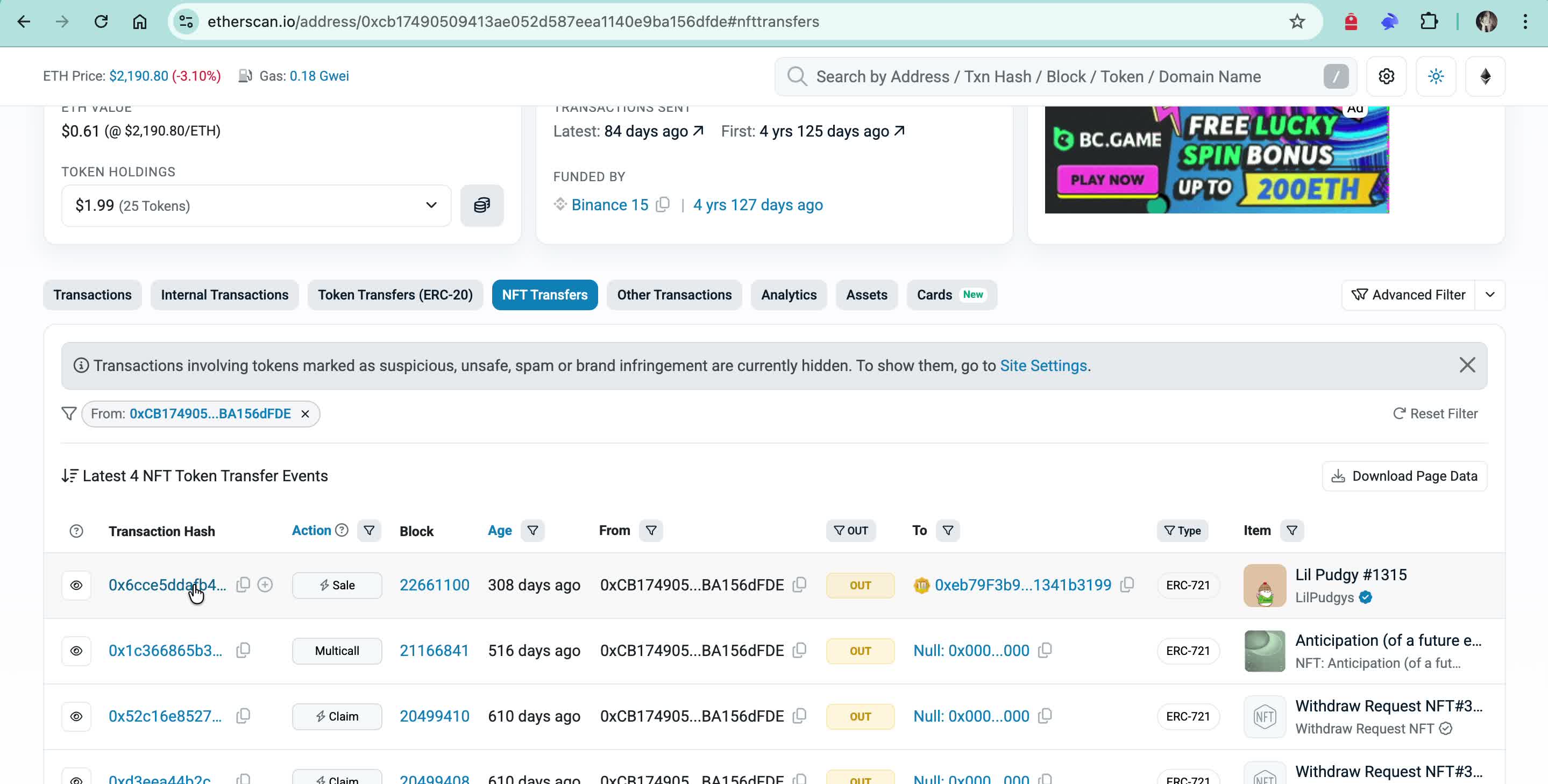
Task: Open the Binance 15 funder link
Action: (x=609, y=205)
